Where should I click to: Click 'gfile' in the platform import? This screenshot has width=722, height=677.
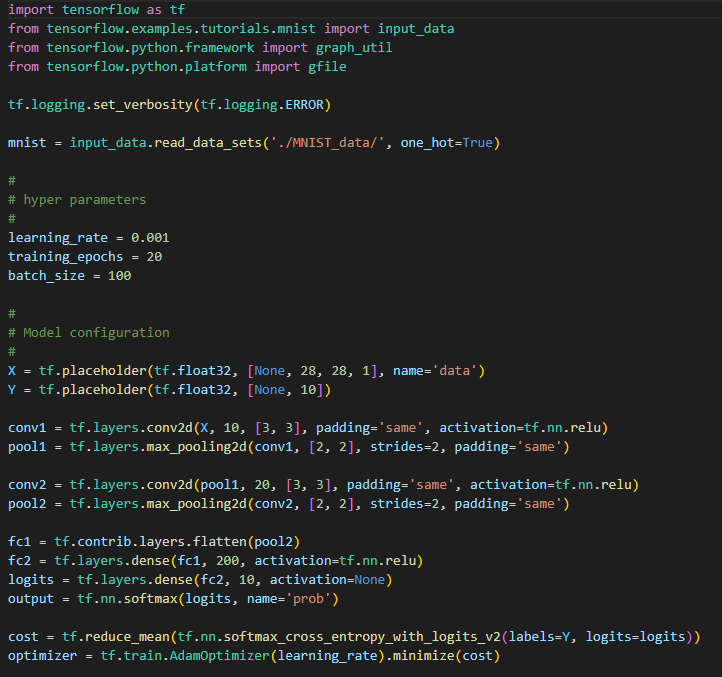click(x=327, y=67)
